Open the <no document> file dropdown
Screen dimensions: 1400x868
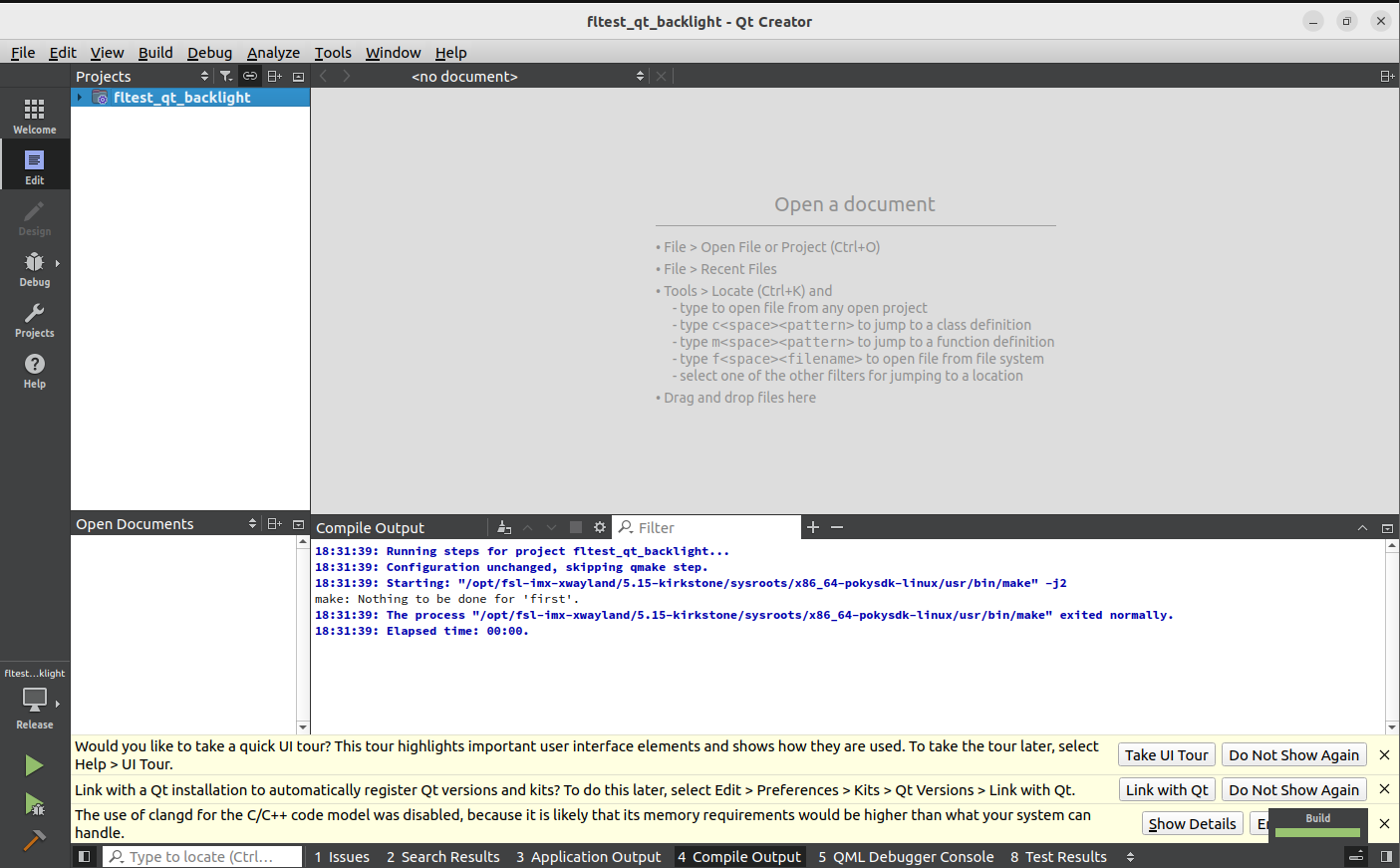[x=640, y=76]
